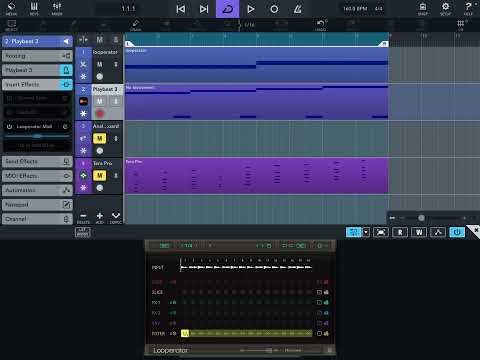Select the Looperator clip in the arrangement
Image resolution: width=480 pixels, height=360 pixels.
point(256,65)
